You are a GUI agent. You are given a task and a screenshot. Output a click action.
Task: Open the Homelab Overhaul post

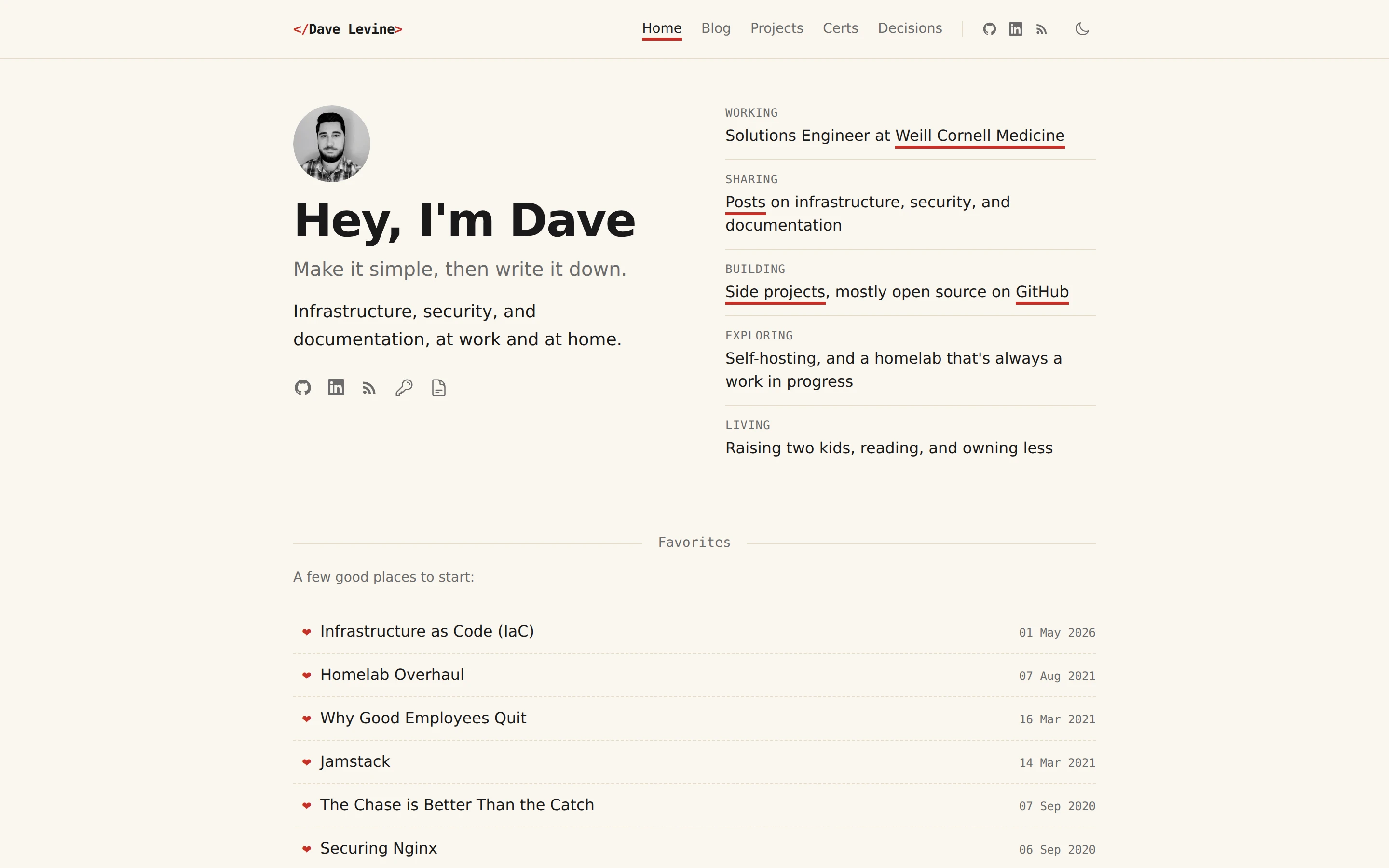pos(392,675)
